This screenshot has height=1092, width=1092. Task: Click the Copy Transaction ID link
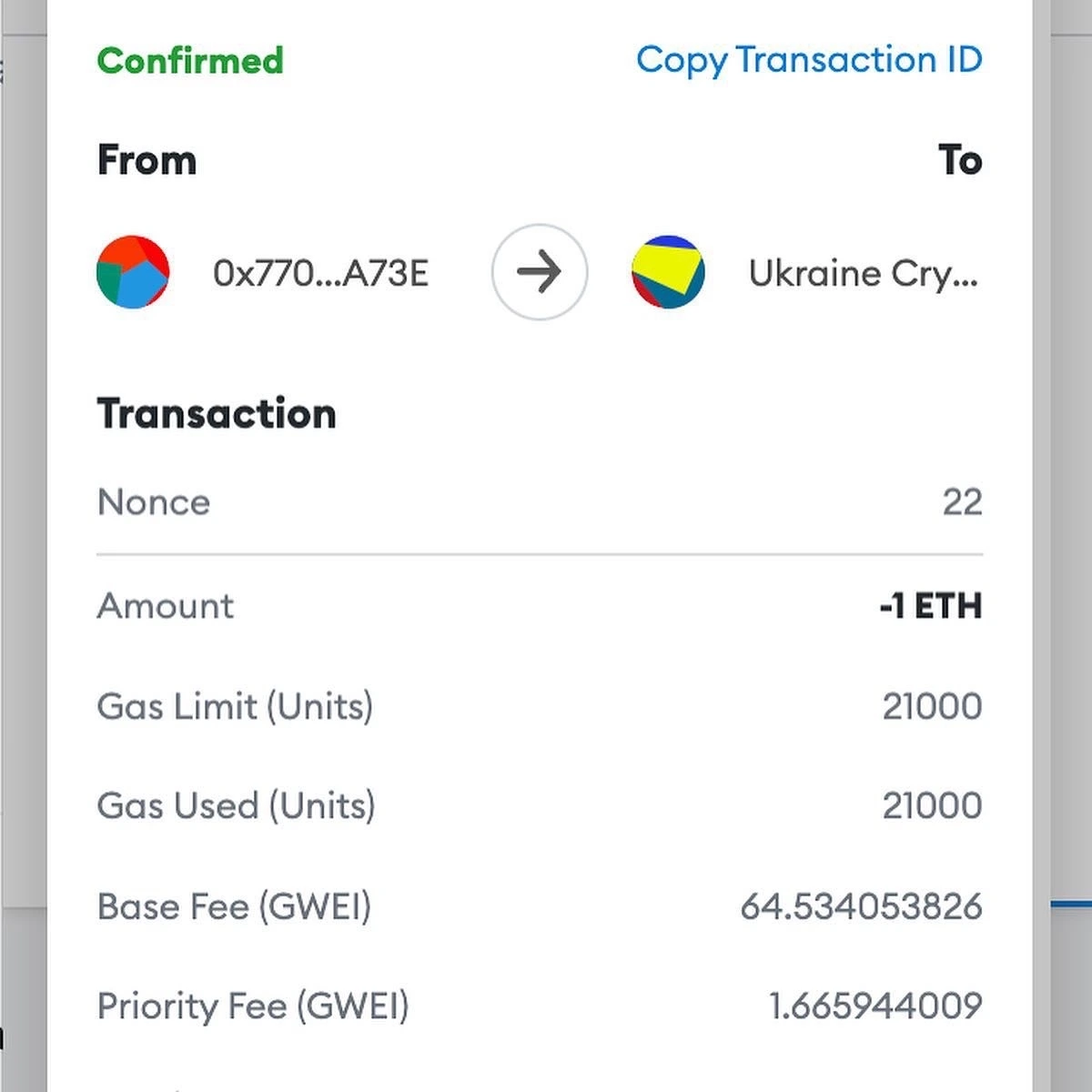(x=808, y=60)
